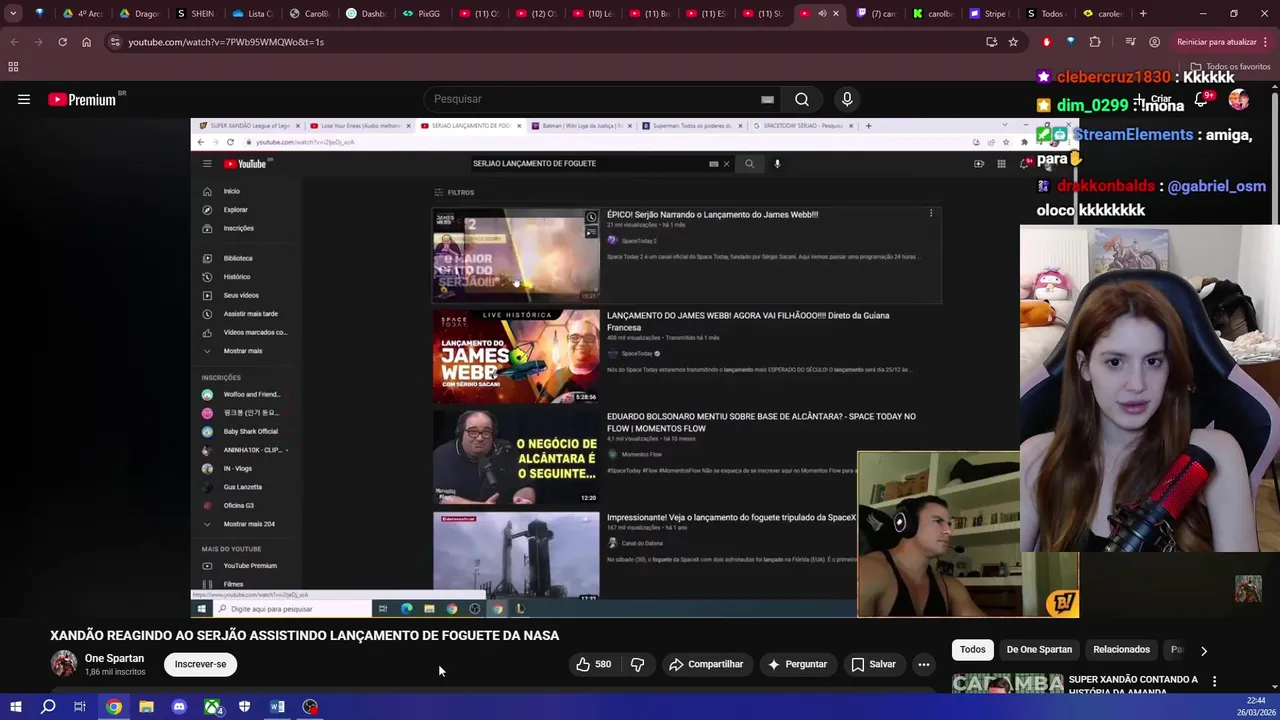Image resolution: width=1280 pixels, height=720 pixels.
Task: Go back to the previous page
Action: (x=14, y=42)
